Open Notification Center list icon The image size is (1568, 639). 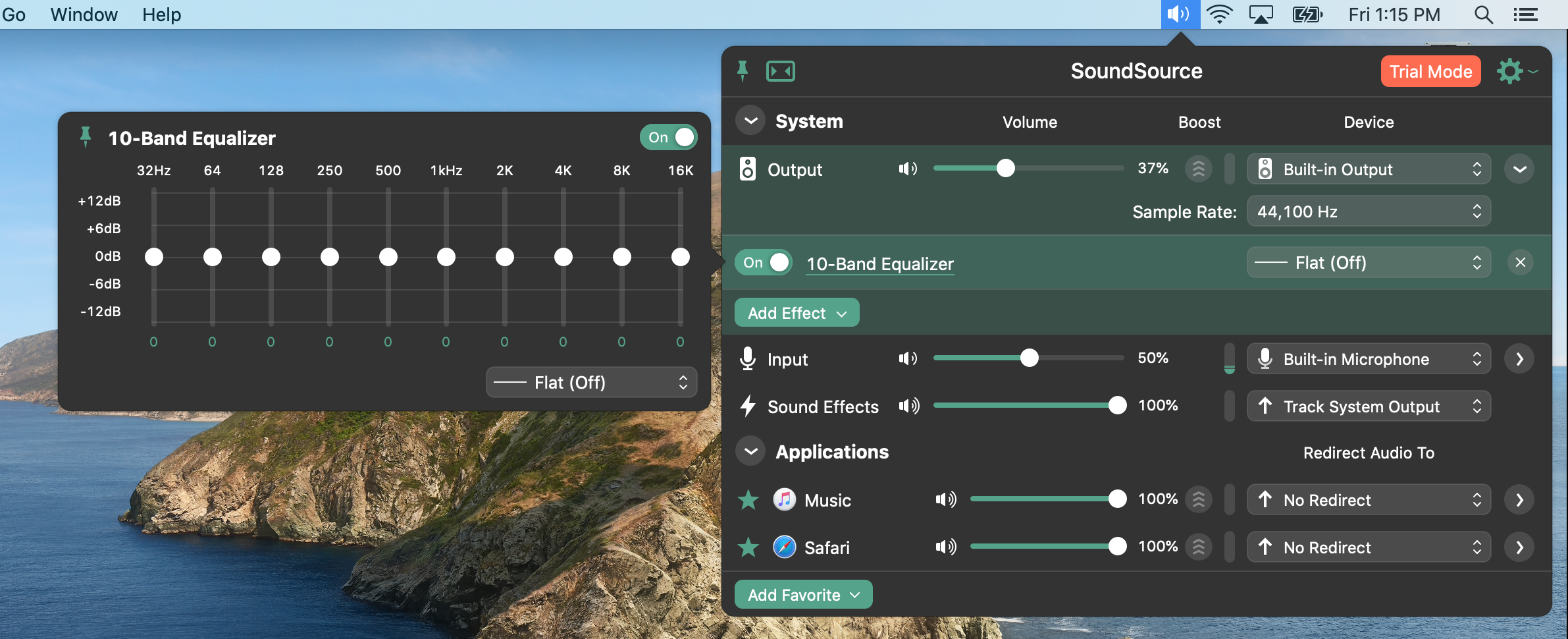click(x=1525, y=14)
